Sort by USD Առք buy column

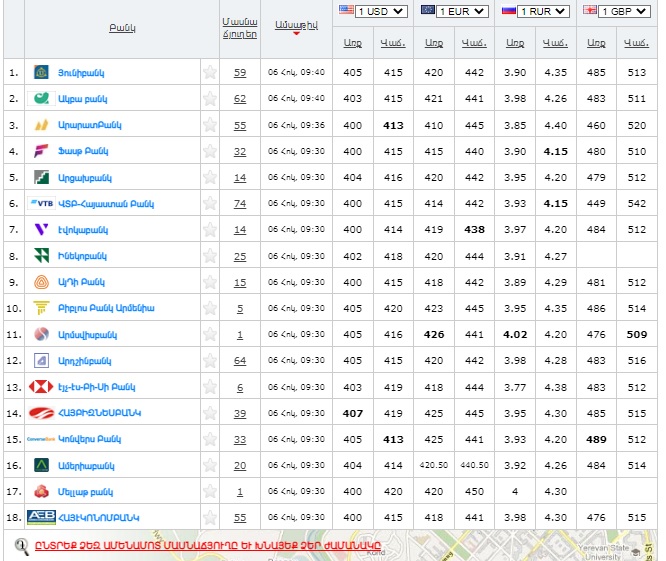(x=352, y=43)
